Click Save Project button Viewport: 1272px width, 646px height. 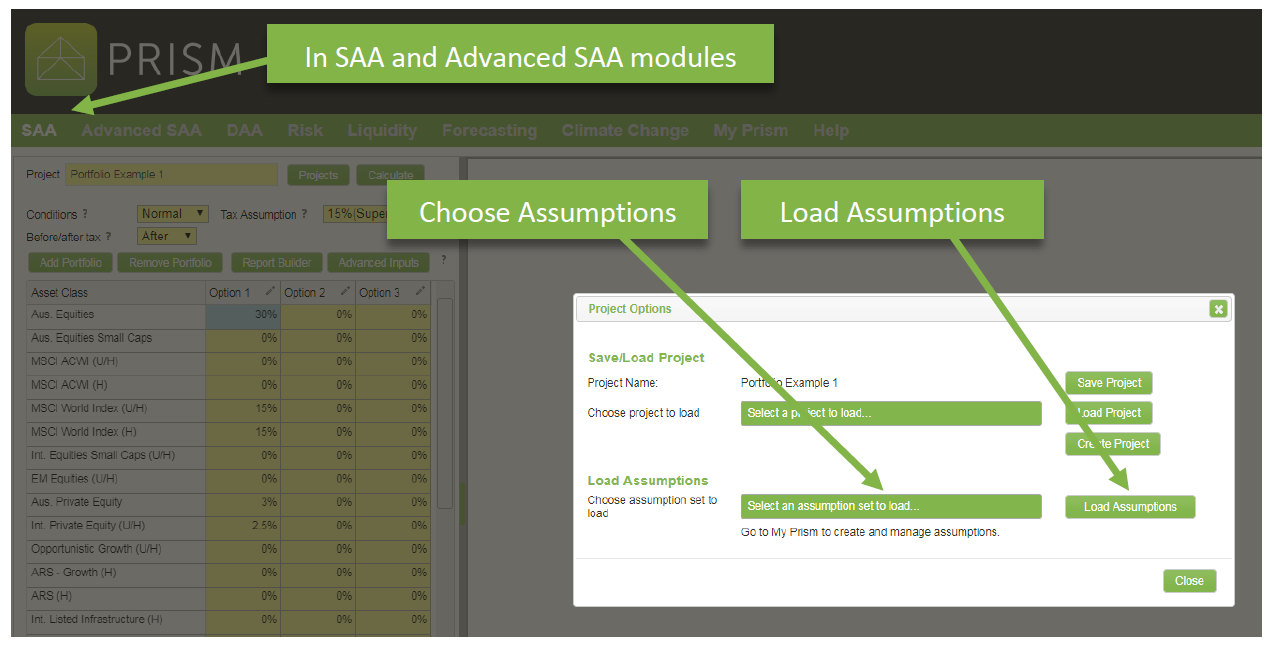click(x=1109, y=383)
